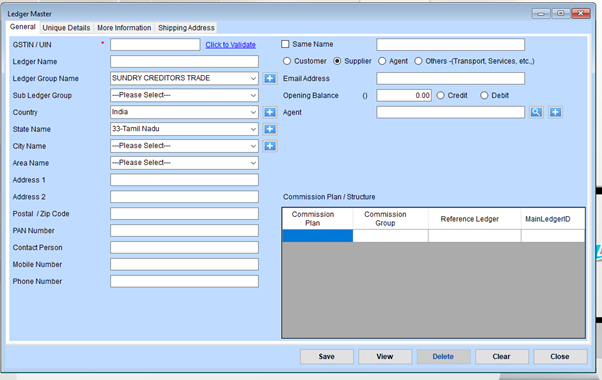Image resolution: width=602 pixels, height=380 pixels.
Task: Focus the Ledger Name input field
Action: pos(184,61)
